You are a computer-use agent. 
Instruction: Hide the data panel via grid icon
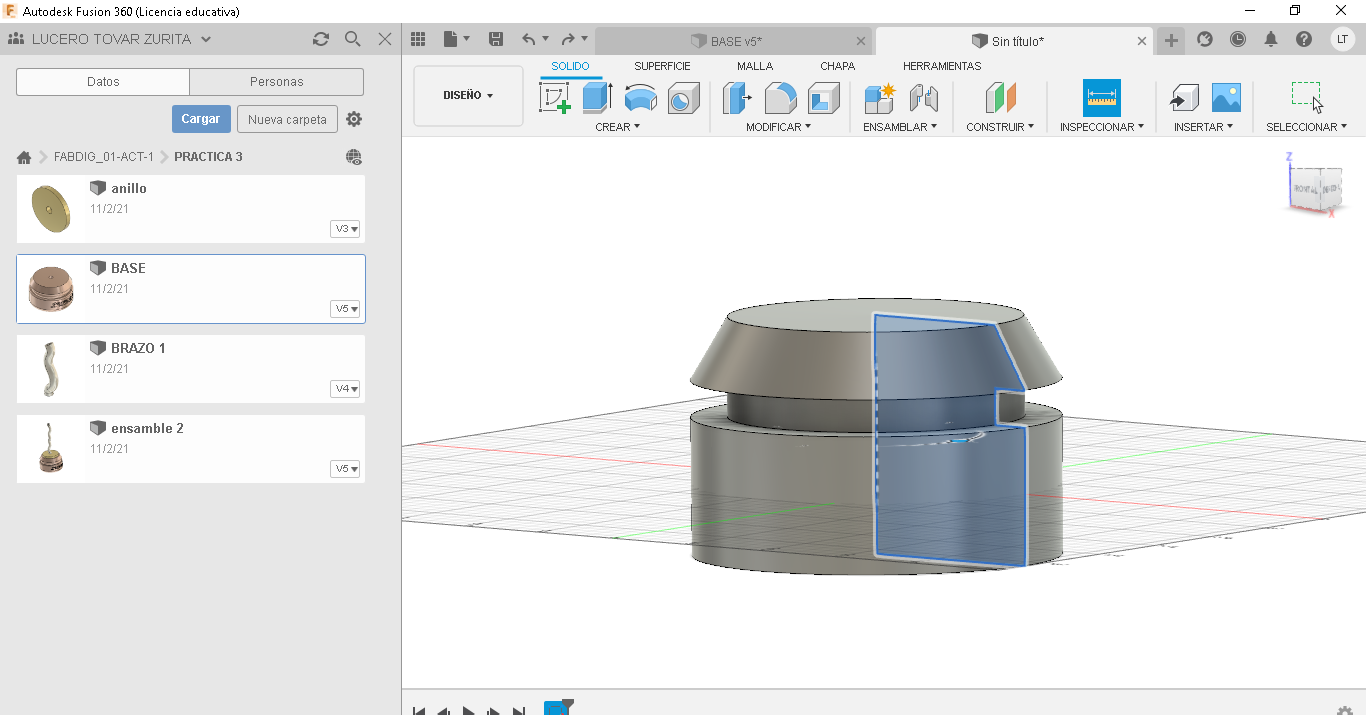tap(419, 39)
